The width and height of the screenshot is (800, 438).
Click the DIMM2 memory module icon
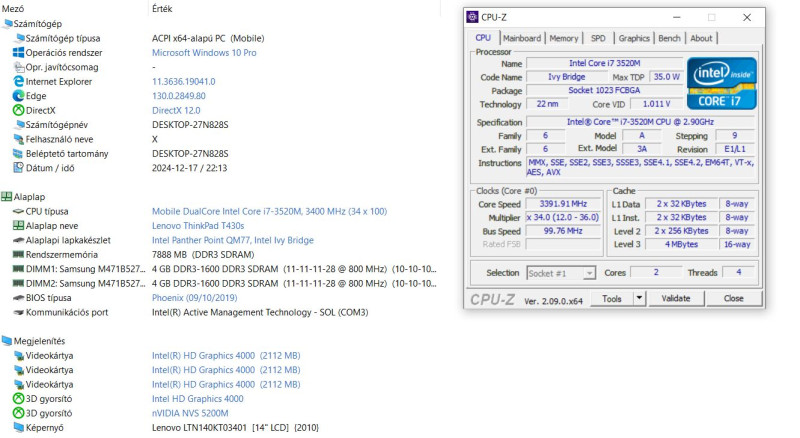[18, 283]
